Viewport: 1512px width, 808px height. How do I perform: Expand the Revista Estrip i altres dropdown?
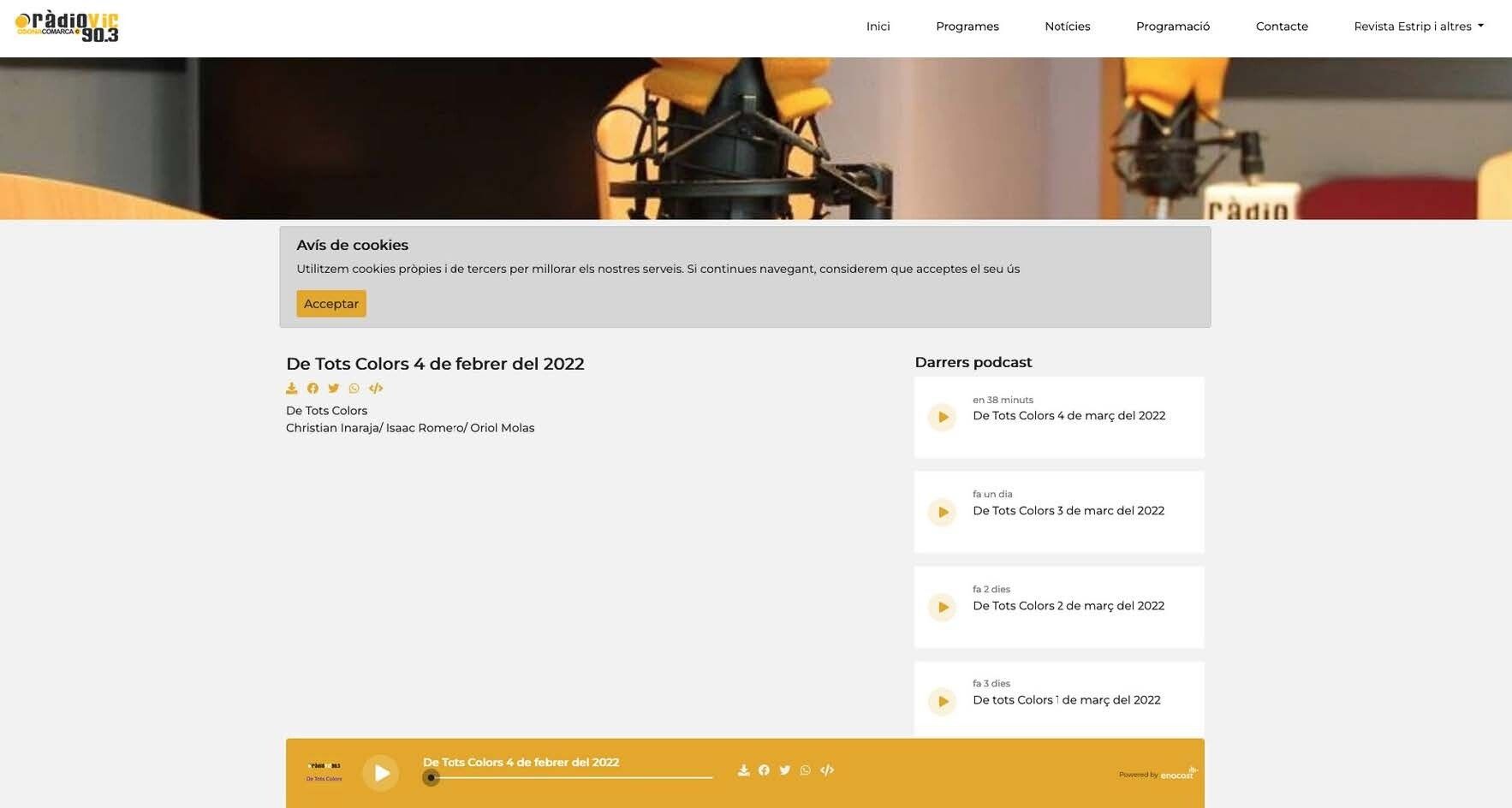point(1418,27)
